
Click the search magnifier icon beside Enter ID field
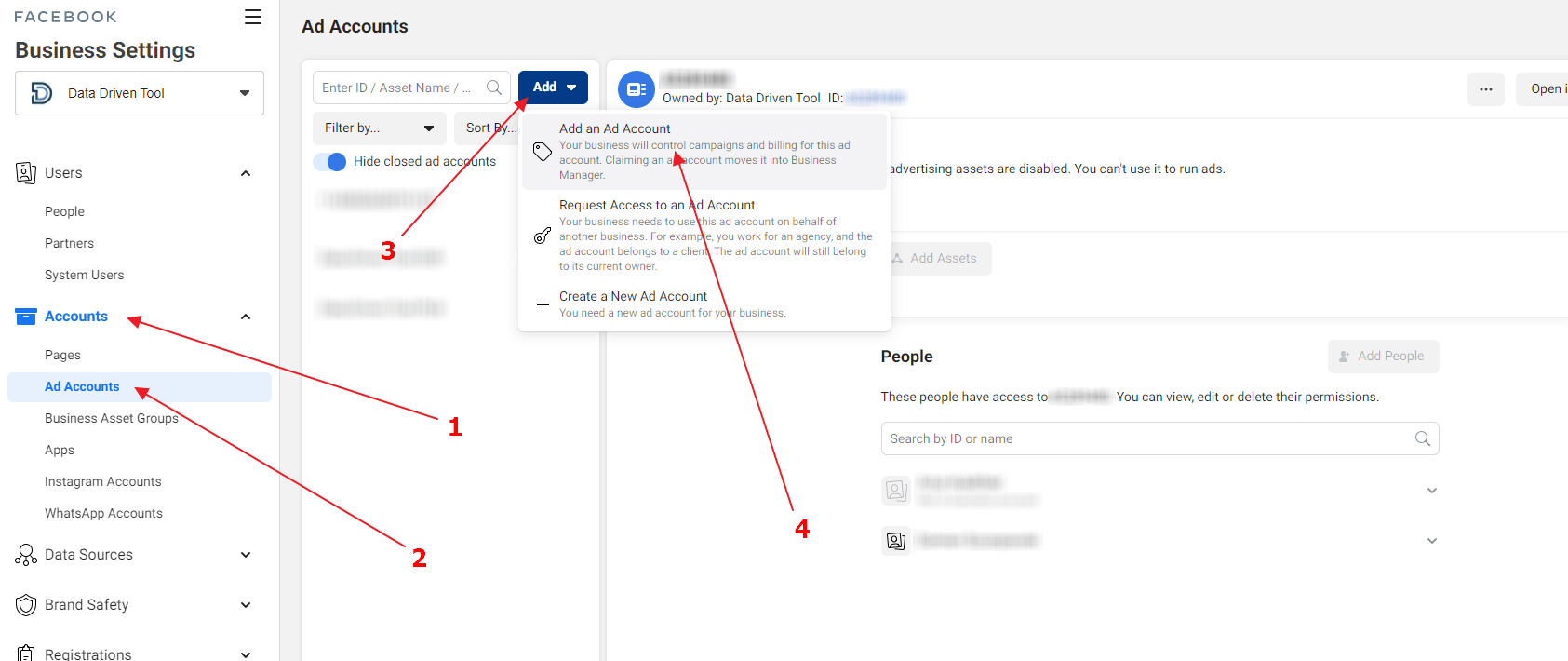click(x=494, y=88)
